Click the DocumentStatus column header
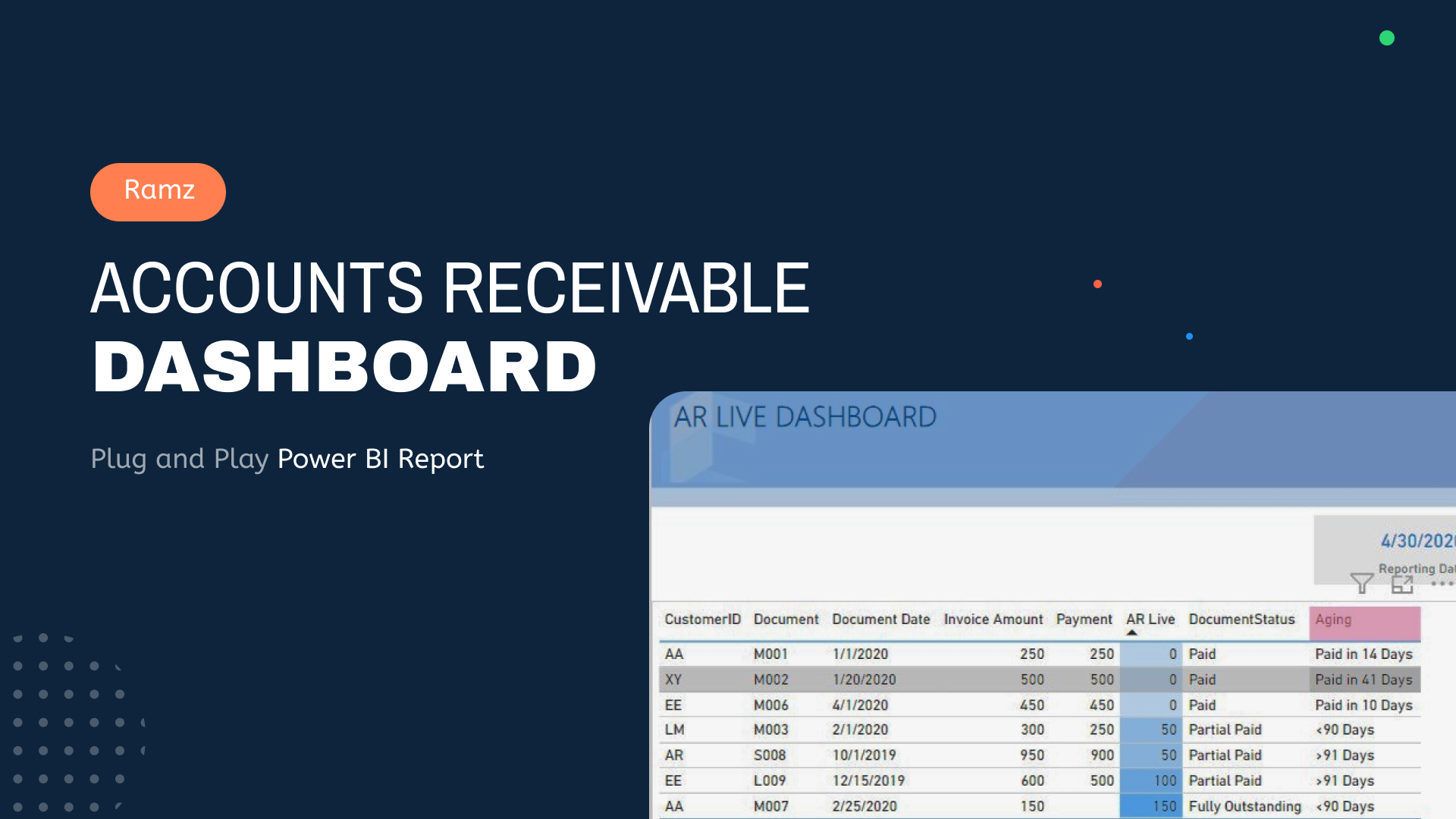The width and height of the screenshot is (1456, 819). point(1241,620)
